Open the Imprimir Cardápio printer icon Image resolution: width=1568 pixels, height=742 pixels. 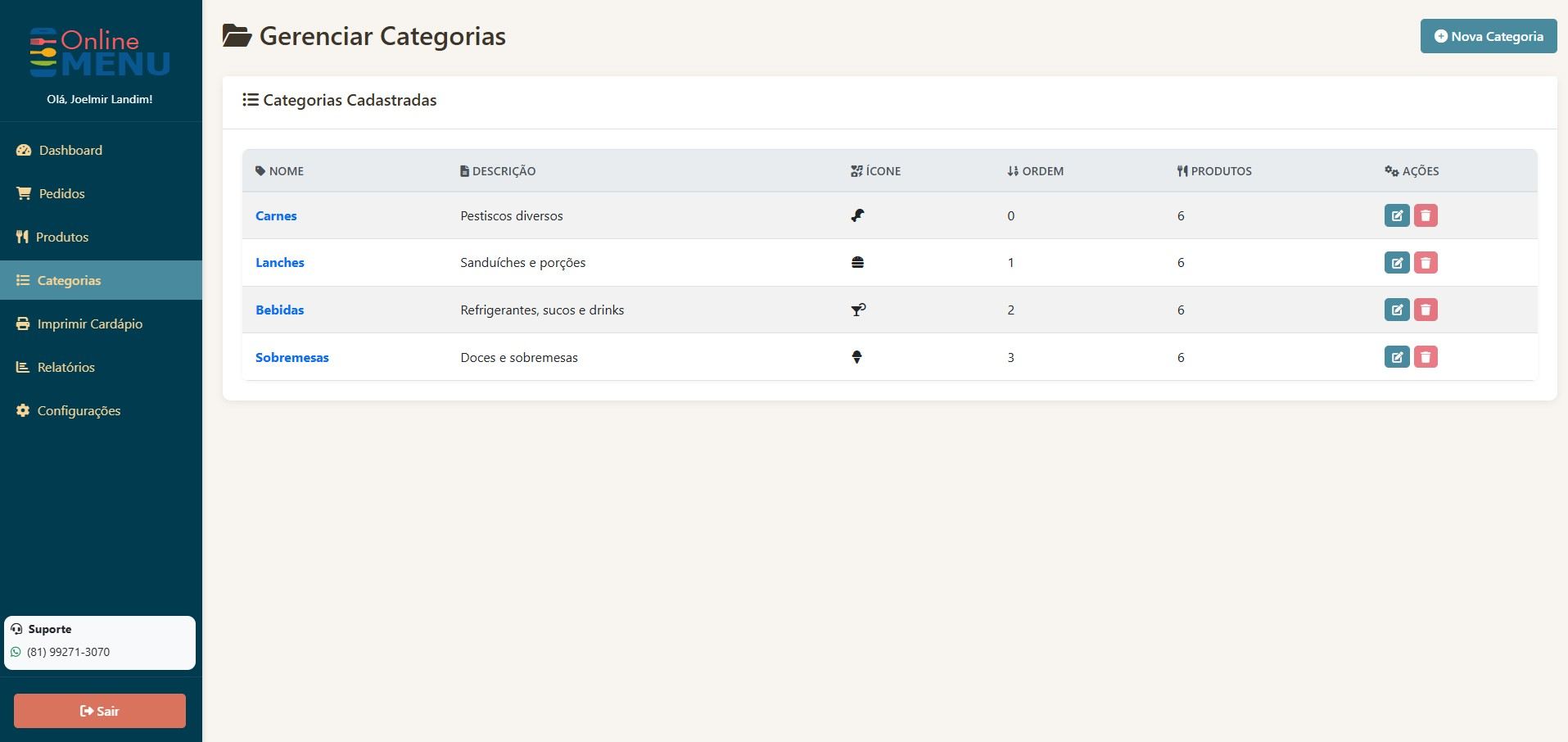click(22, 323)
